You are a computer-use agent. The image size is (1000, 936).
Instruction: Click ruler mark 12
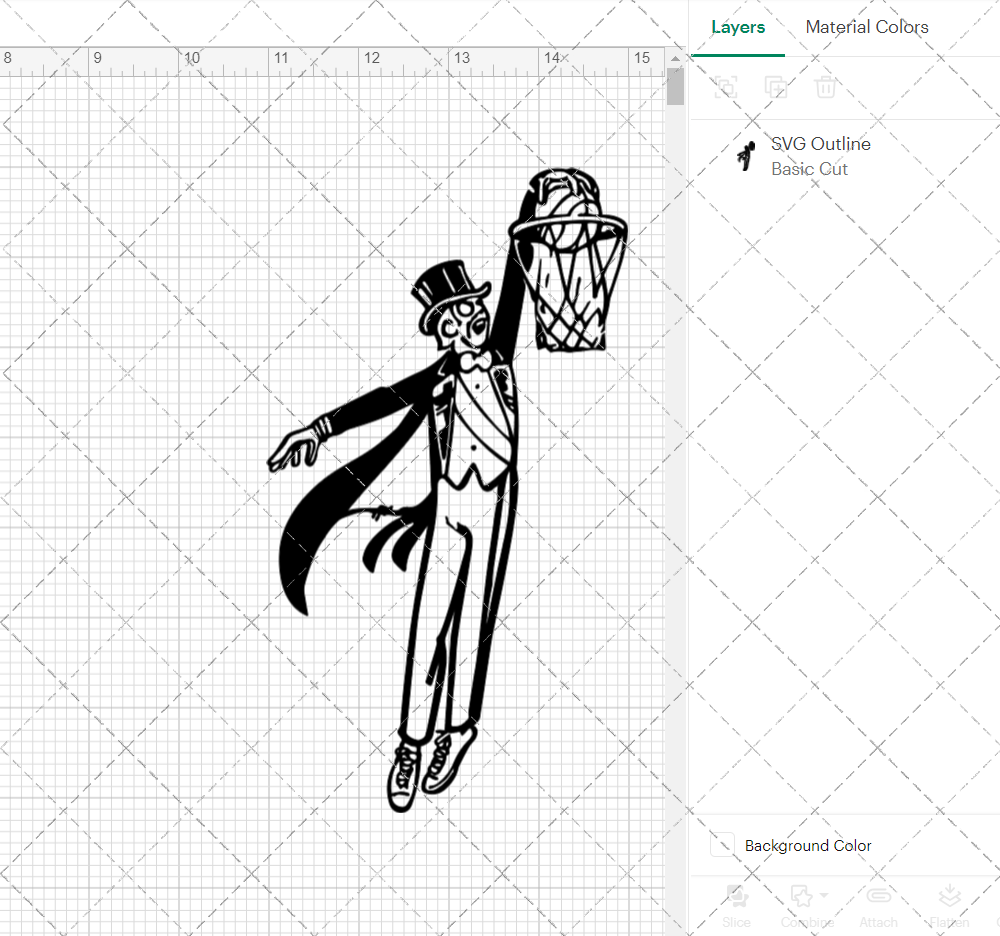point(372,58)
